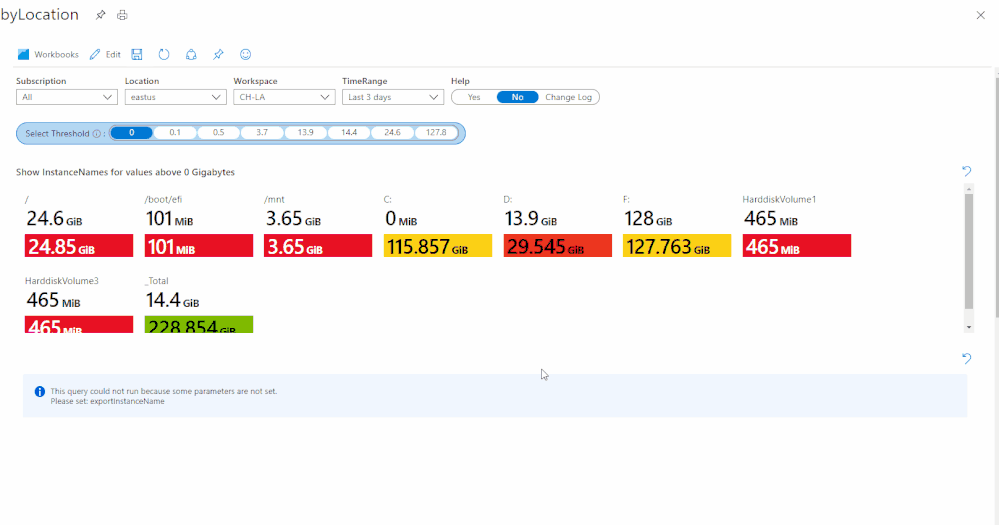
Task: Pin the byLocation blade using title pin icon
Action: [x=100, y=15]
